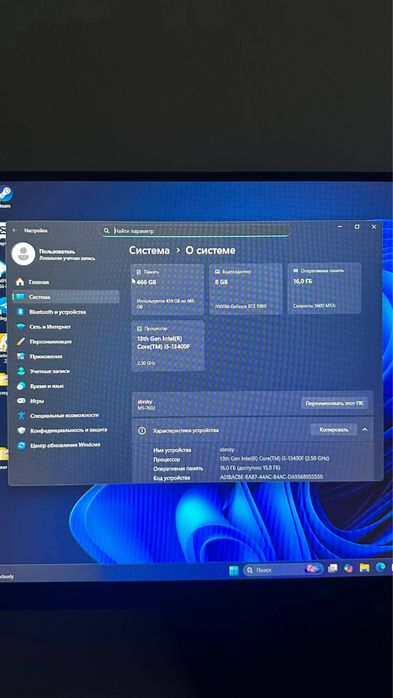Screen dimensions: 393x698
Task: Open the Steam desktop shortcut
Action: (6, 196)
